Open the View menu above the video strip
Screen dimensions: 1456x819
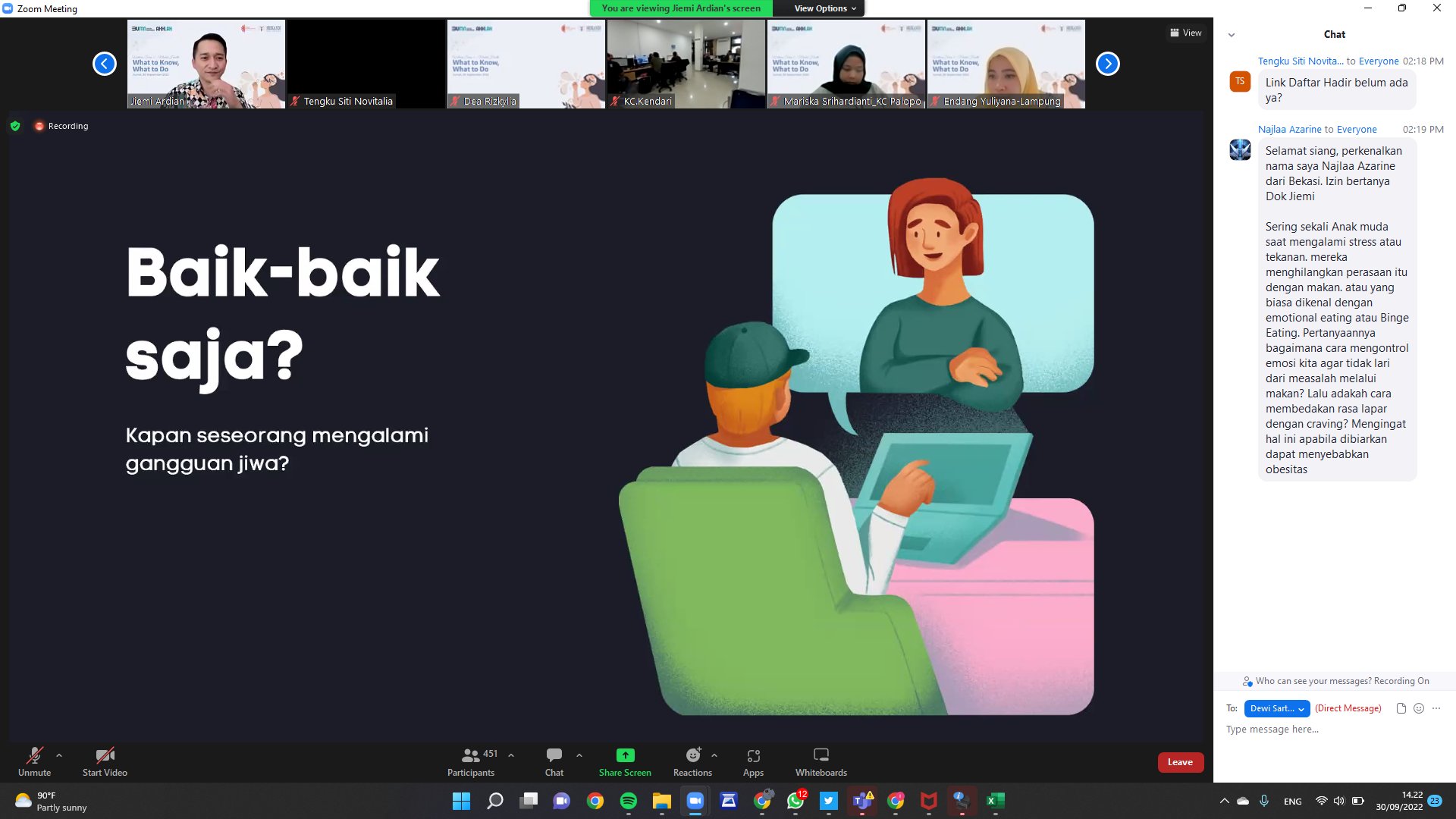click(1185, 33)
